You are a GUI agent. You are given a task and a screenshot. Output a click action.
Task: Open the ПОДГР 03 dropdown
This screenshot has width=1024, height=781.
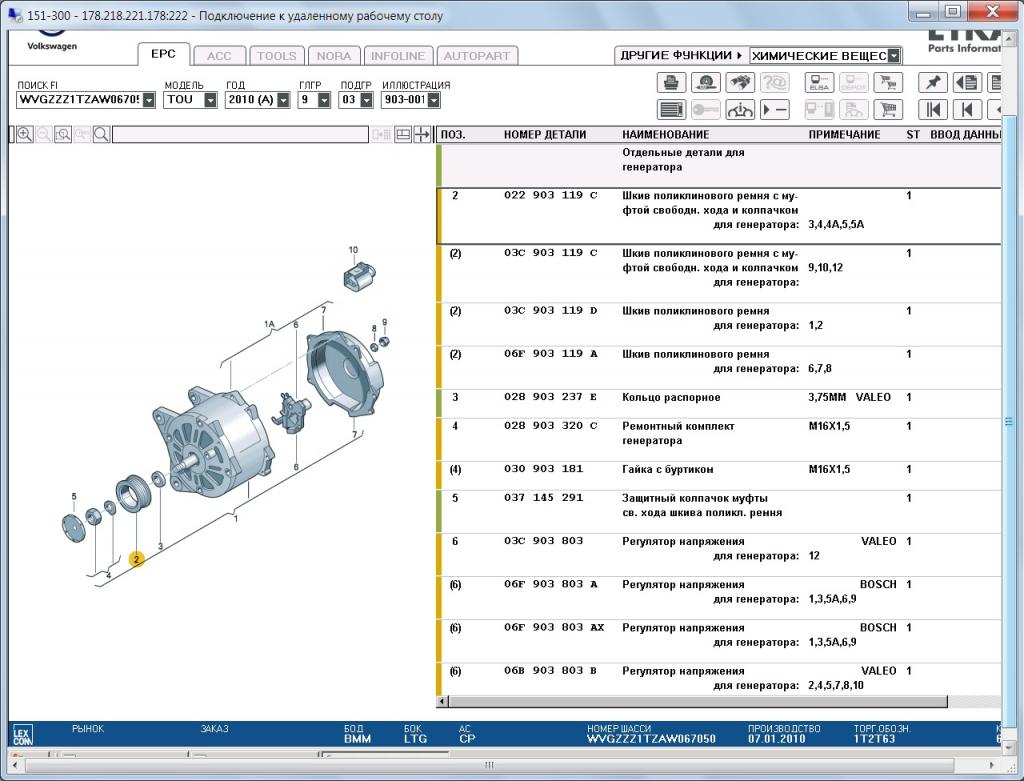click(366, 100)
